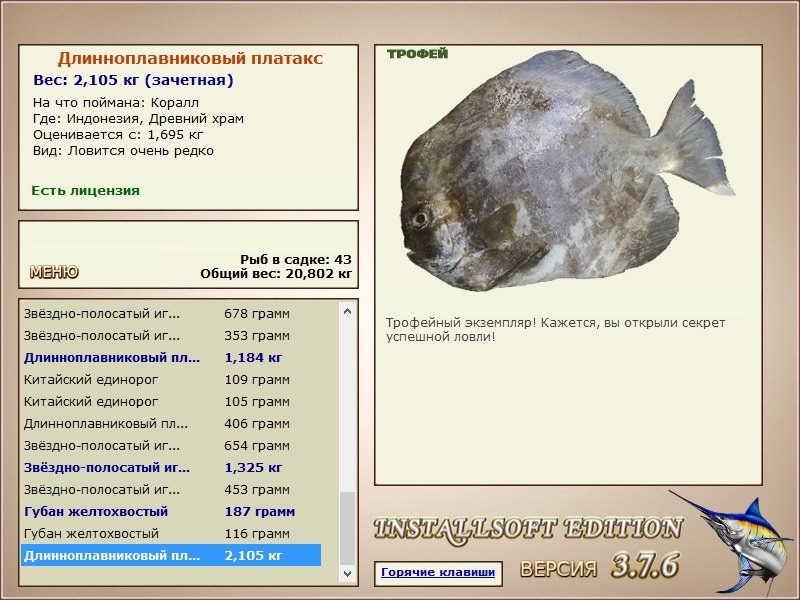Viewport: 800px width, 600px height.
Task: Select the Звёздно-полосатый row weighing 353 грамм
Action: coord(171,336)
